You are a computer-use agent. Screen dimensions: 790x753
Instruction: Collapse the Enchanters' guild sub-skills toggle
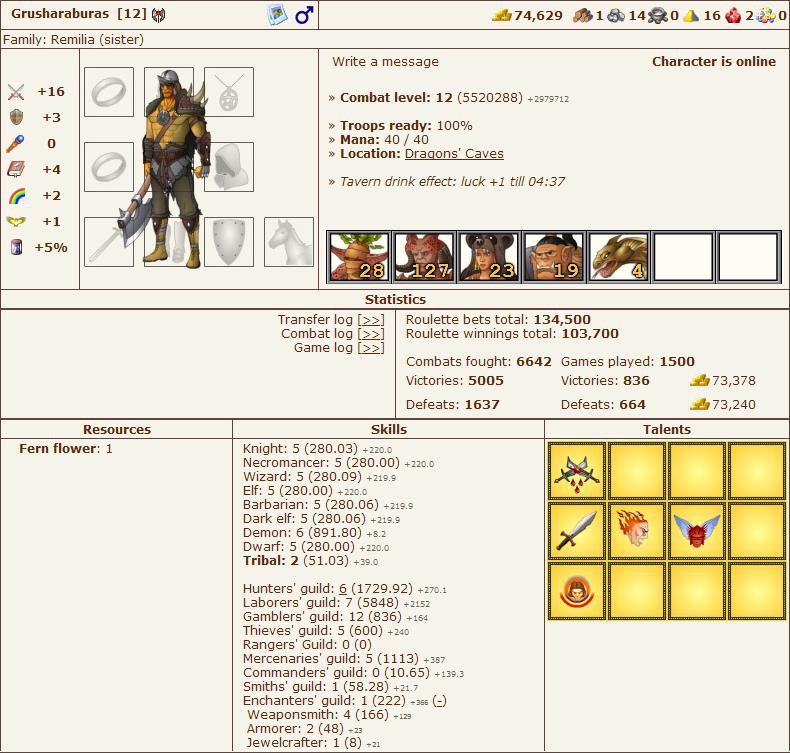pyautogui.click(x=439, y=701)
